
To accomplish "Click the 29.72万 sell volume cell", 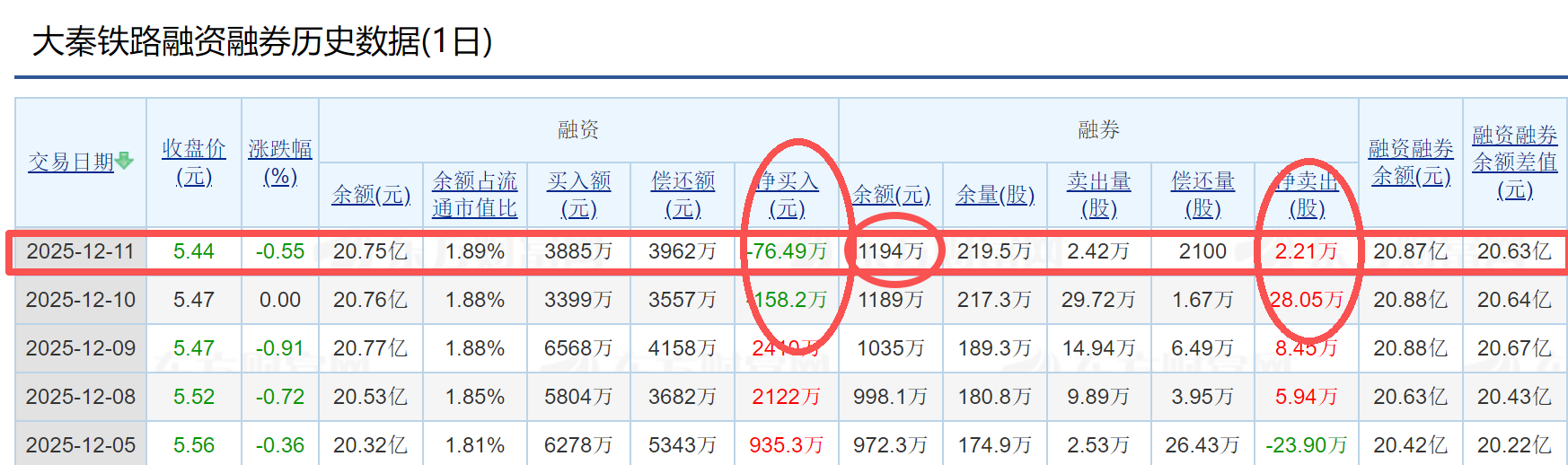I will click(1099, 300).
